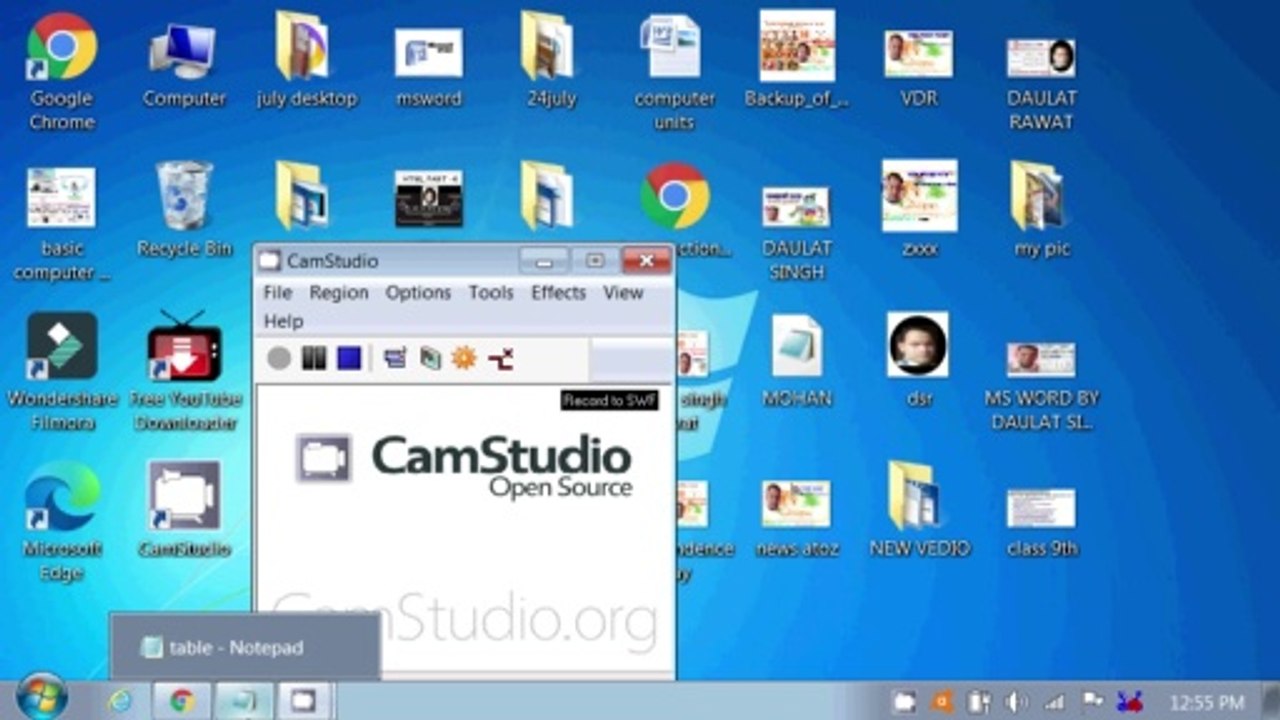Select the news atoz image file
The height and width of the screenshot is (720, 1280).
point(797,518)
